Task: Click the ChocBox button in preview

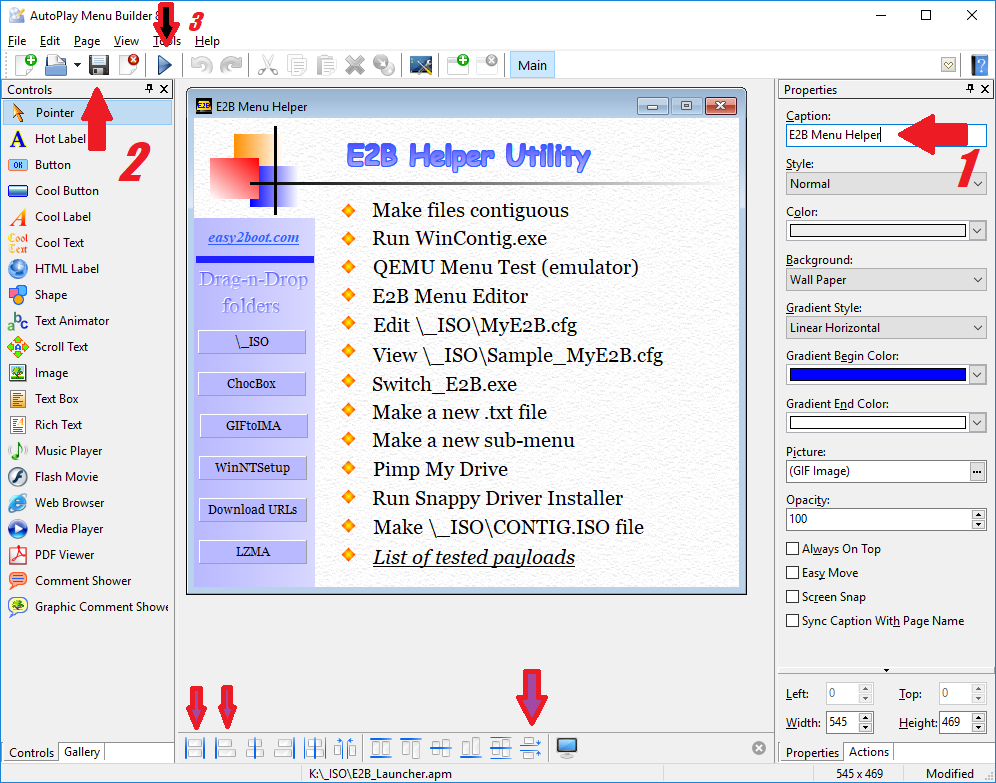Action: [252, 384]
